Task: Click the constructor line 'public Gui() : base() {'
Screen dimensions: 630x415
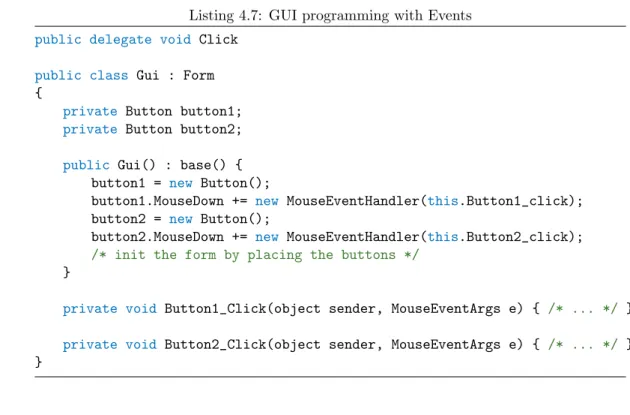Action: [153, 165]
